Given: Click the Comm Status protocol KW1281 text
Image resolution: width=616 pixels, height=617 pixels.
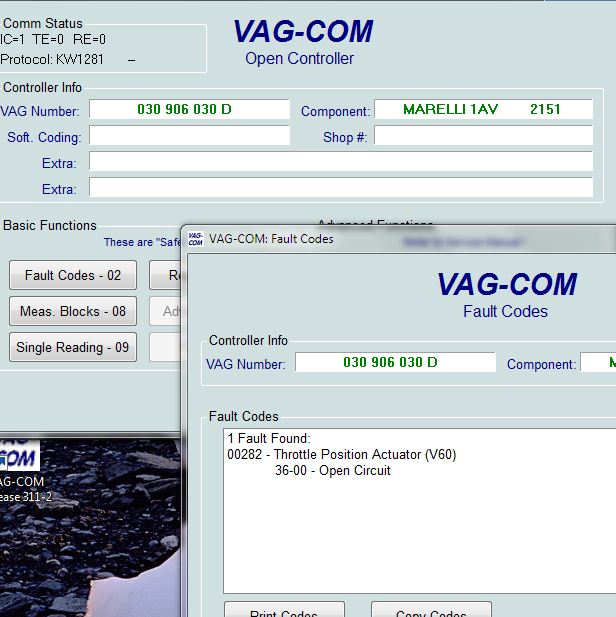Looking at the screenshot, I should tap(52, 59).
